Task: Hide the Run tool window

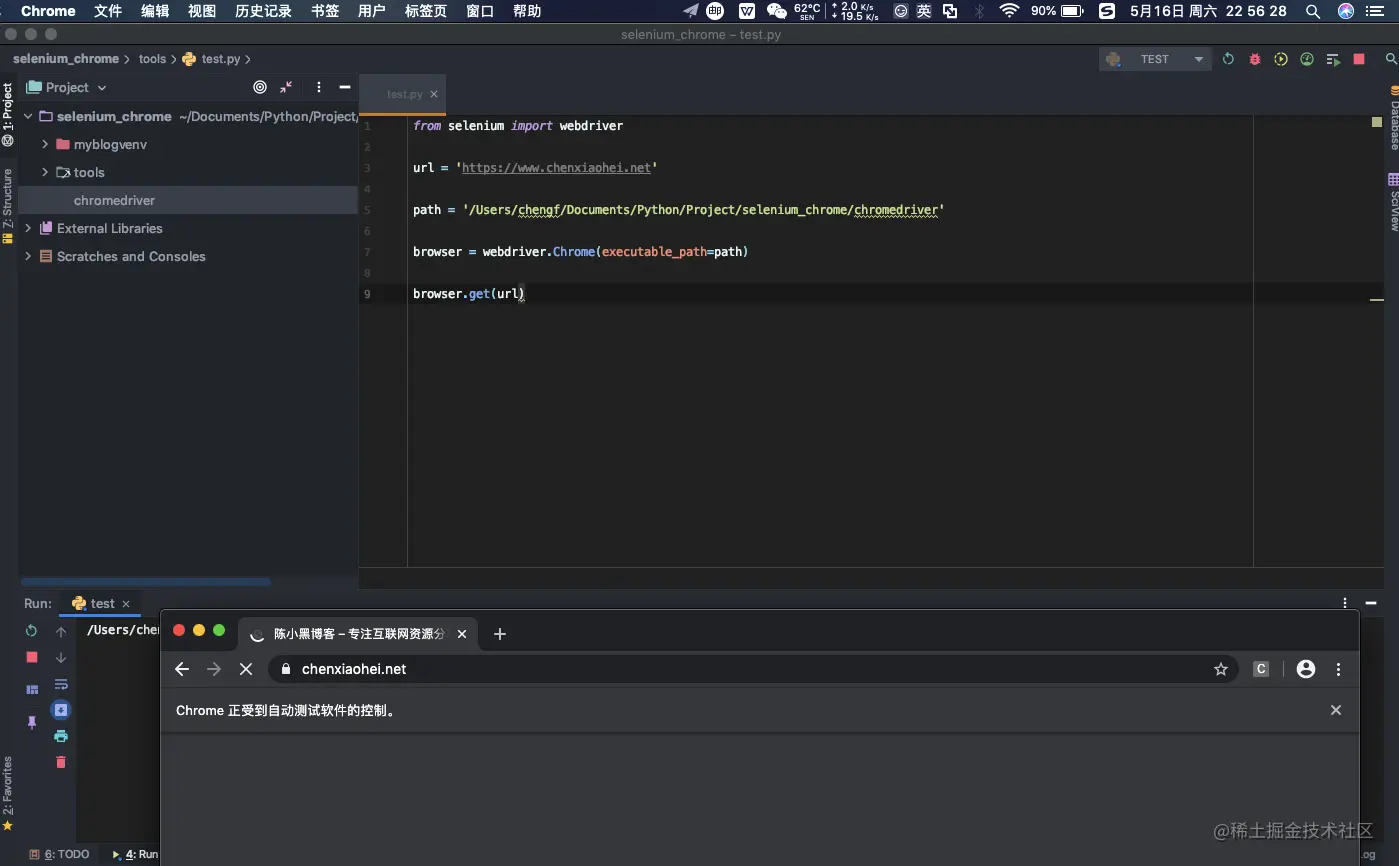Action: (x=1372, y=603)
